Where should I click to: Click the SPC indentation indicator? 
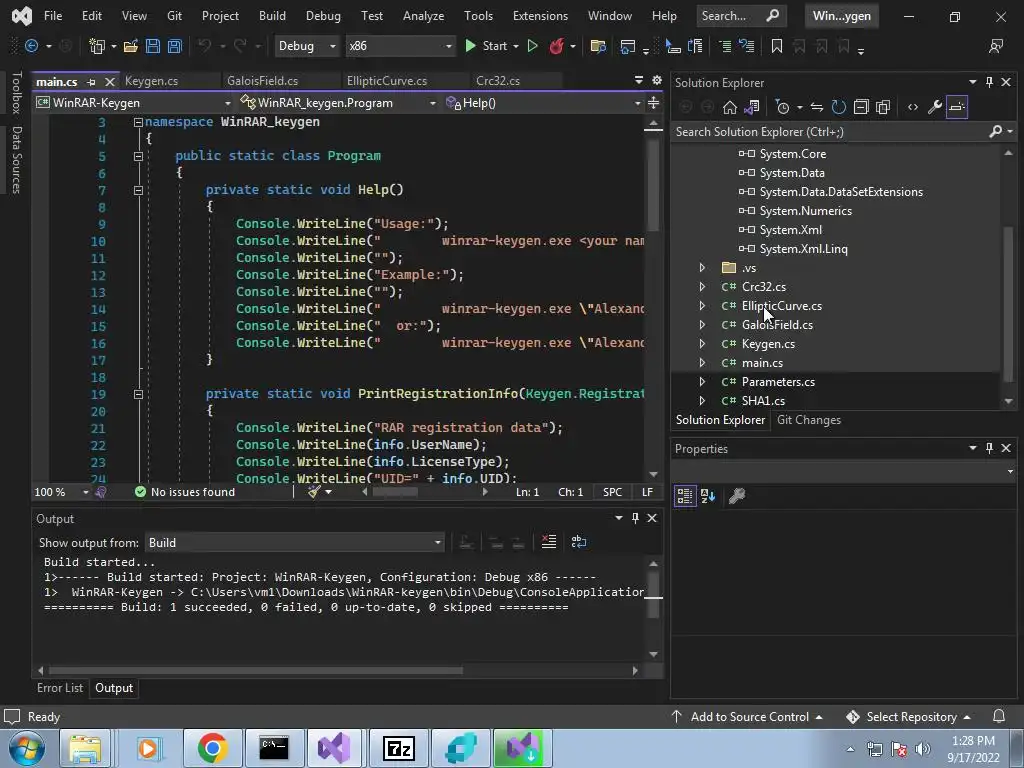(x=613, y=492)
